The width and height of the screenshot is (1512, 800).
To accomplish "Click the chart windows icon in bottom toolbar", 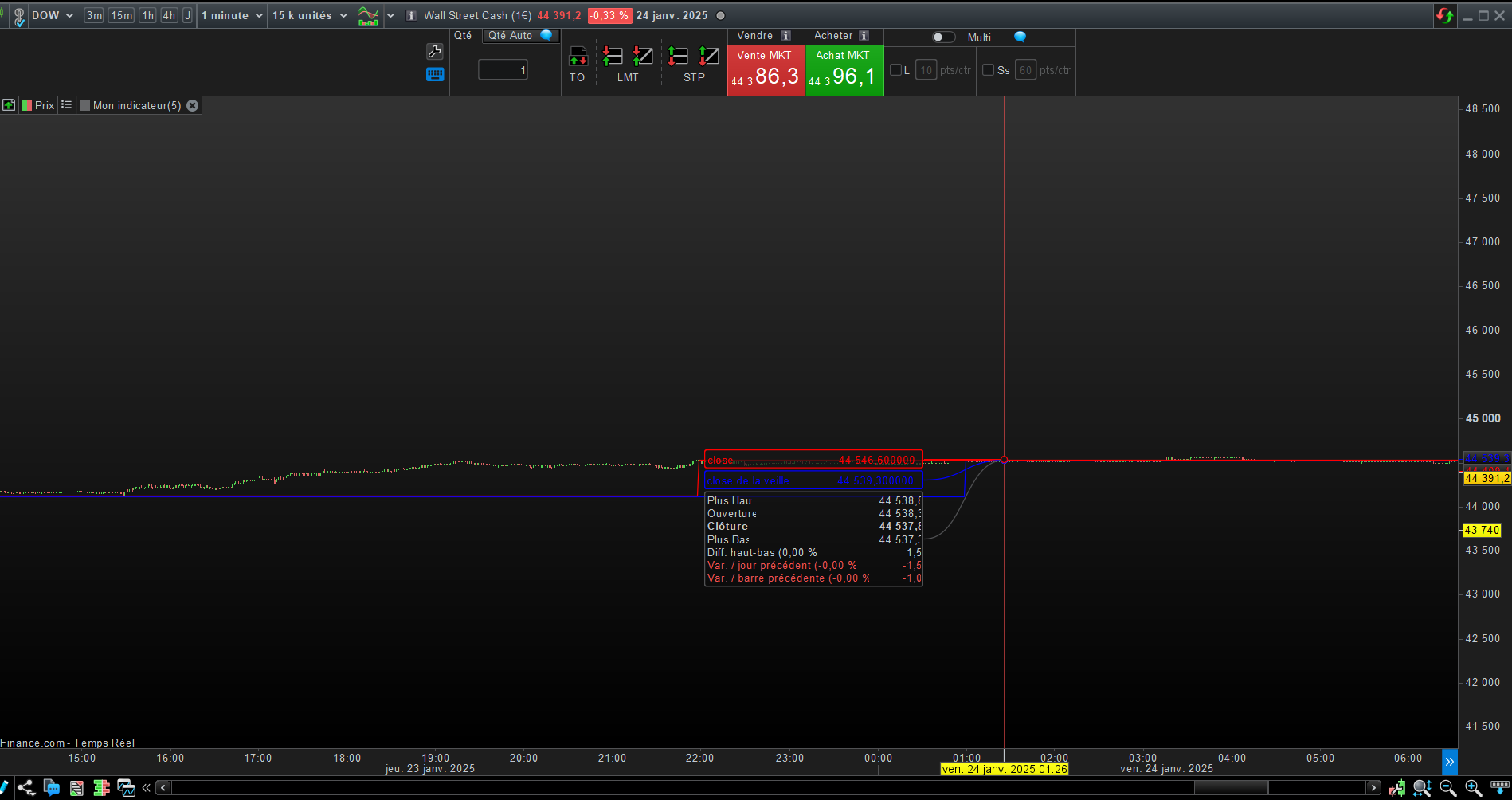I will coord(126,788).
